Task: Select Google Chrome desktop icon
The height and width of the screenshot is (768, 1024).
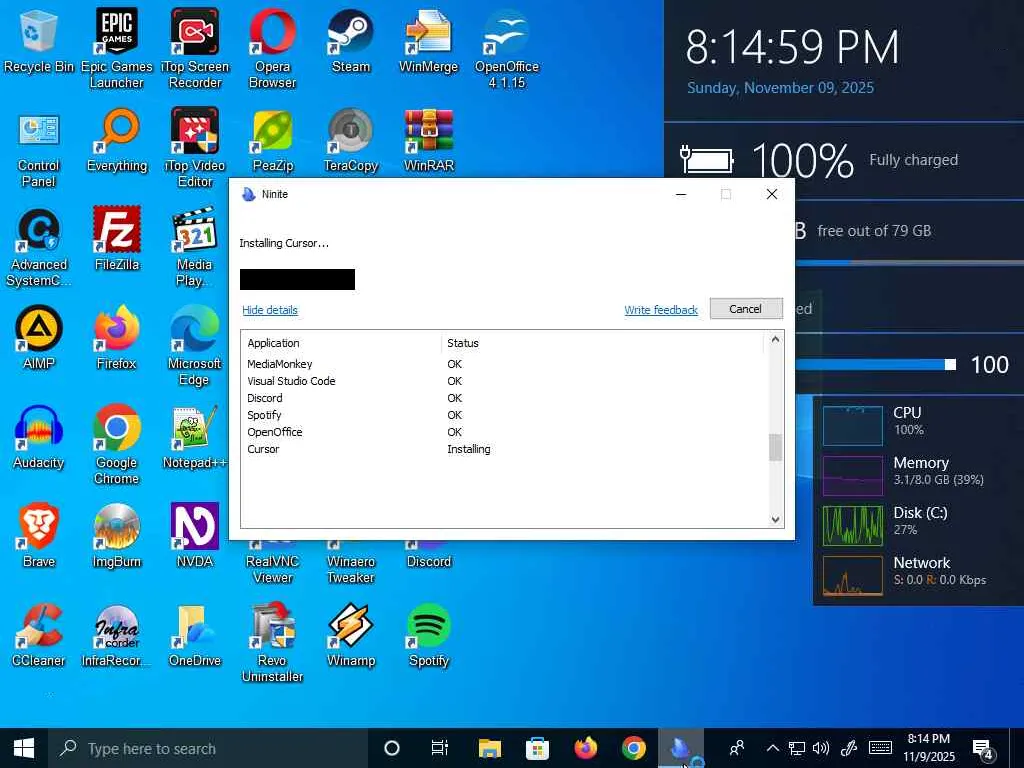Action: coord(117,445)
